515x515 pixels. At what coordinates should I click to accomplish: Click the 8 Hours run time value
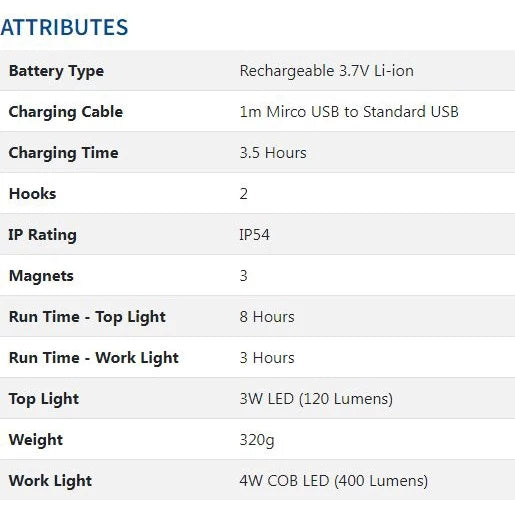coord(267,317)
